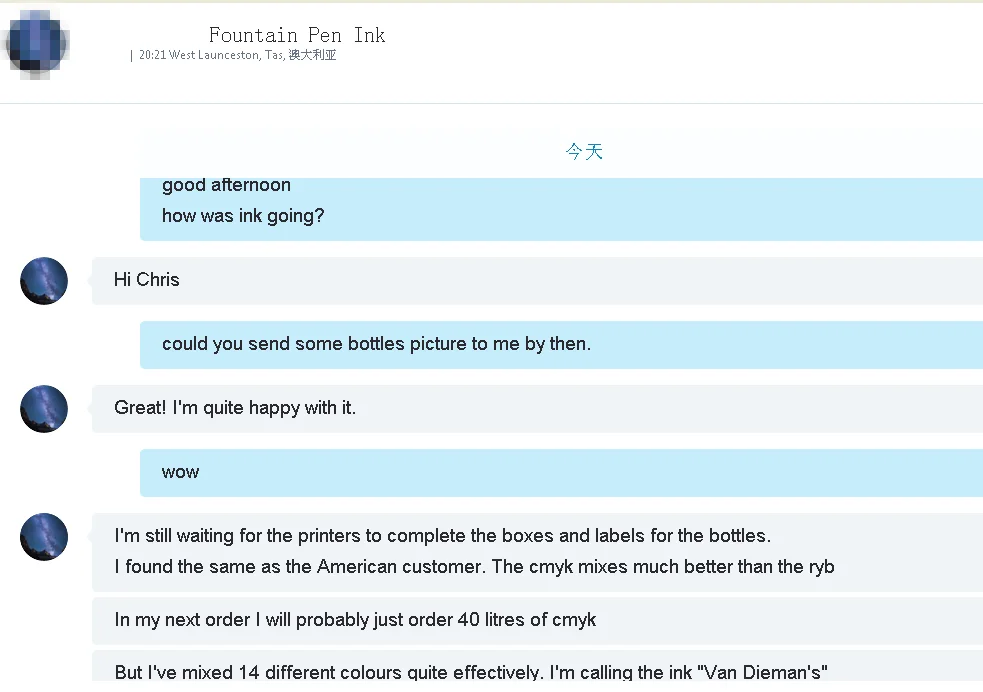Select the "could you send some bottles picture" message
This screenshot has height=692, width=983.
click(x=376, y=344)
